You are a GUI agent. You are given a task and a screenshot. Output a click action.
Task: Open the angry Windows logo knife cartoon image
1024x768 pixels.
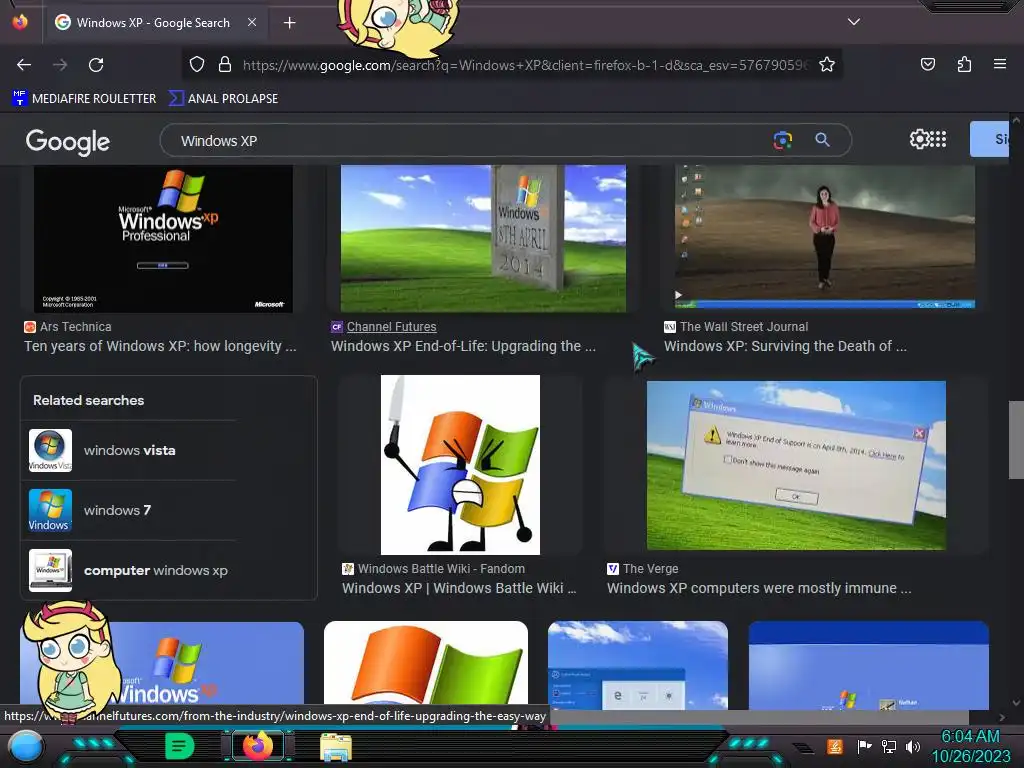pyautogui.click(x=460, y=464)
